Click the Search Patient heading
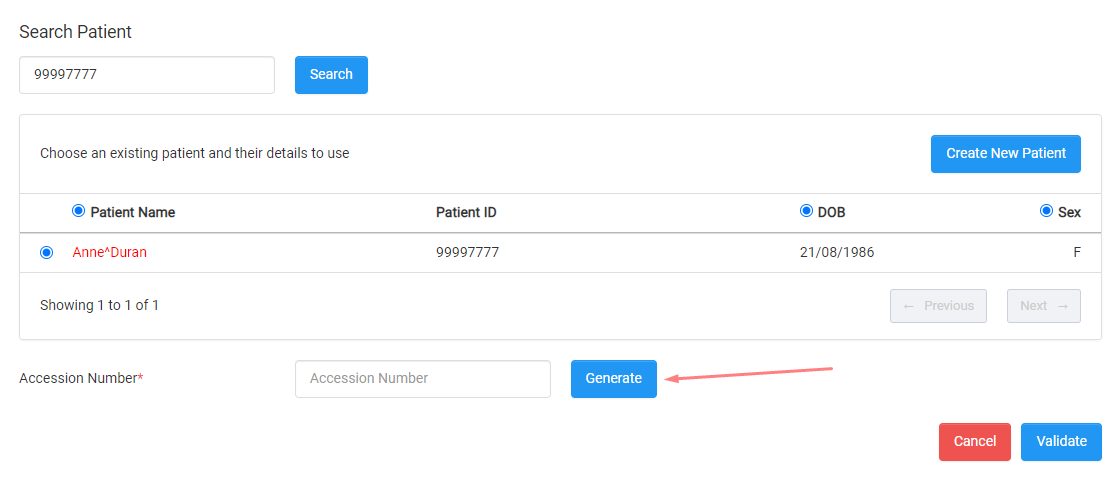The image size is (1119, 479). point(76,32)
